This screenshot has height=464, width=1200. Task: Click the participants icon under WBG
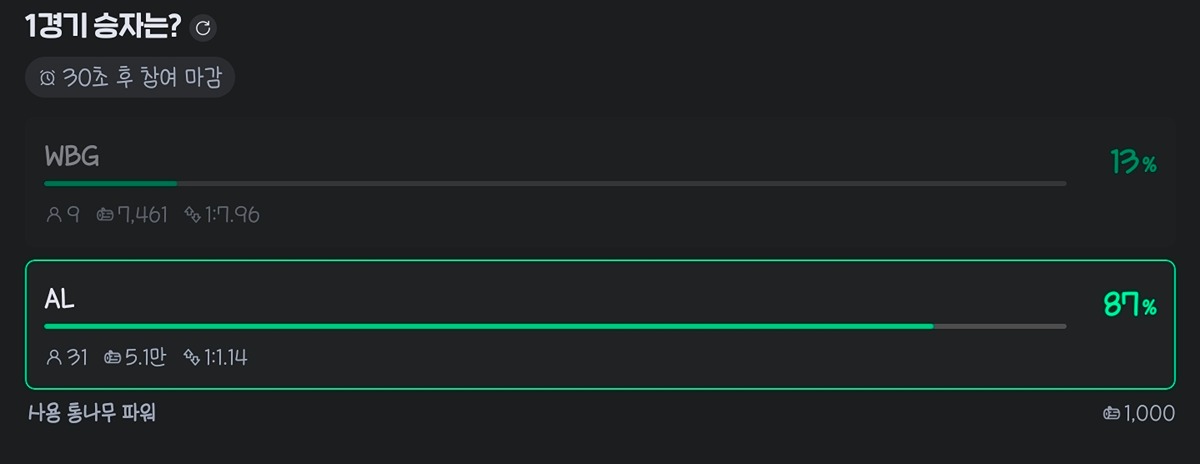coord(53,214)
